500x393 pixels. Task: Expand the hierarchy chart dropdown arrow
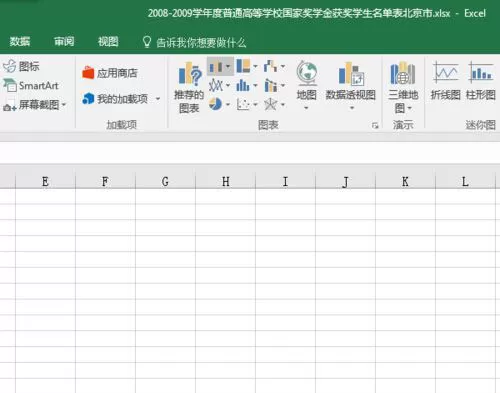pos(255,66)
